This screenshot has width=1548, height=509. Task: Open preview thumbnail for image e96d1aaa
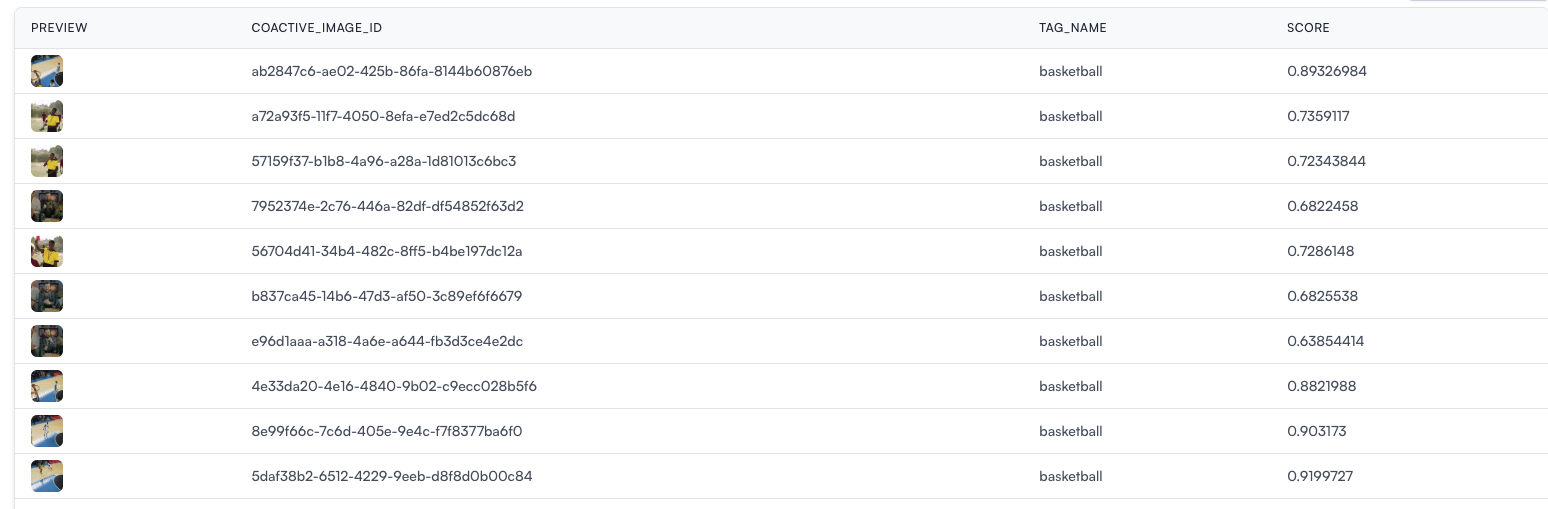(x=47, y=341)
